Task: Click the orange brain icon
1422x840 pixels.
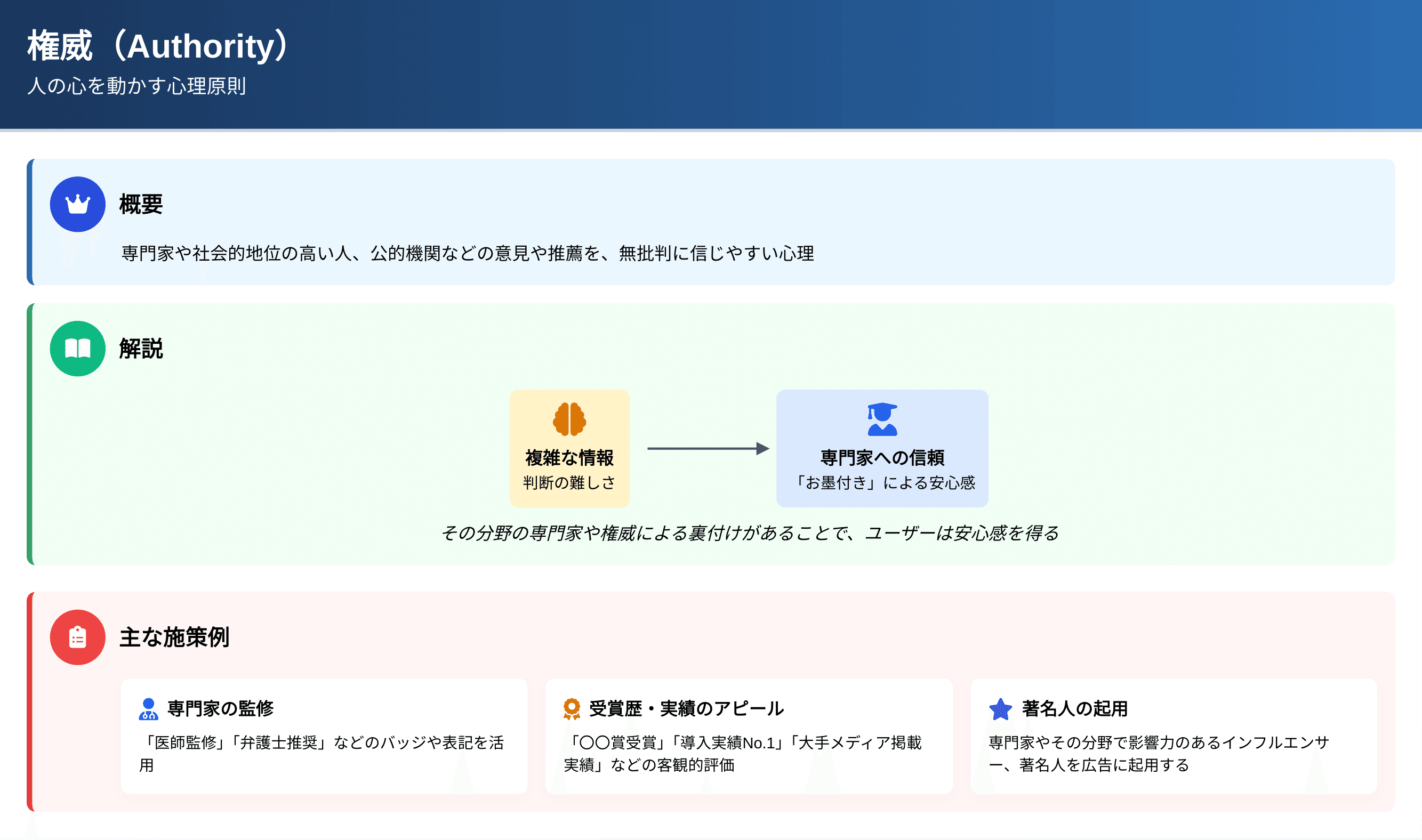Action: click(x=569, y=419)
